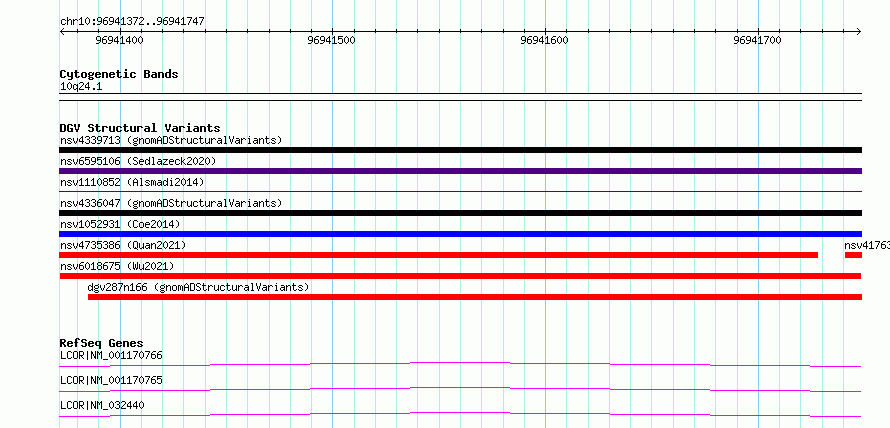Open the nsv4735386 (Quan2021) label

click(x=123, y=245)
